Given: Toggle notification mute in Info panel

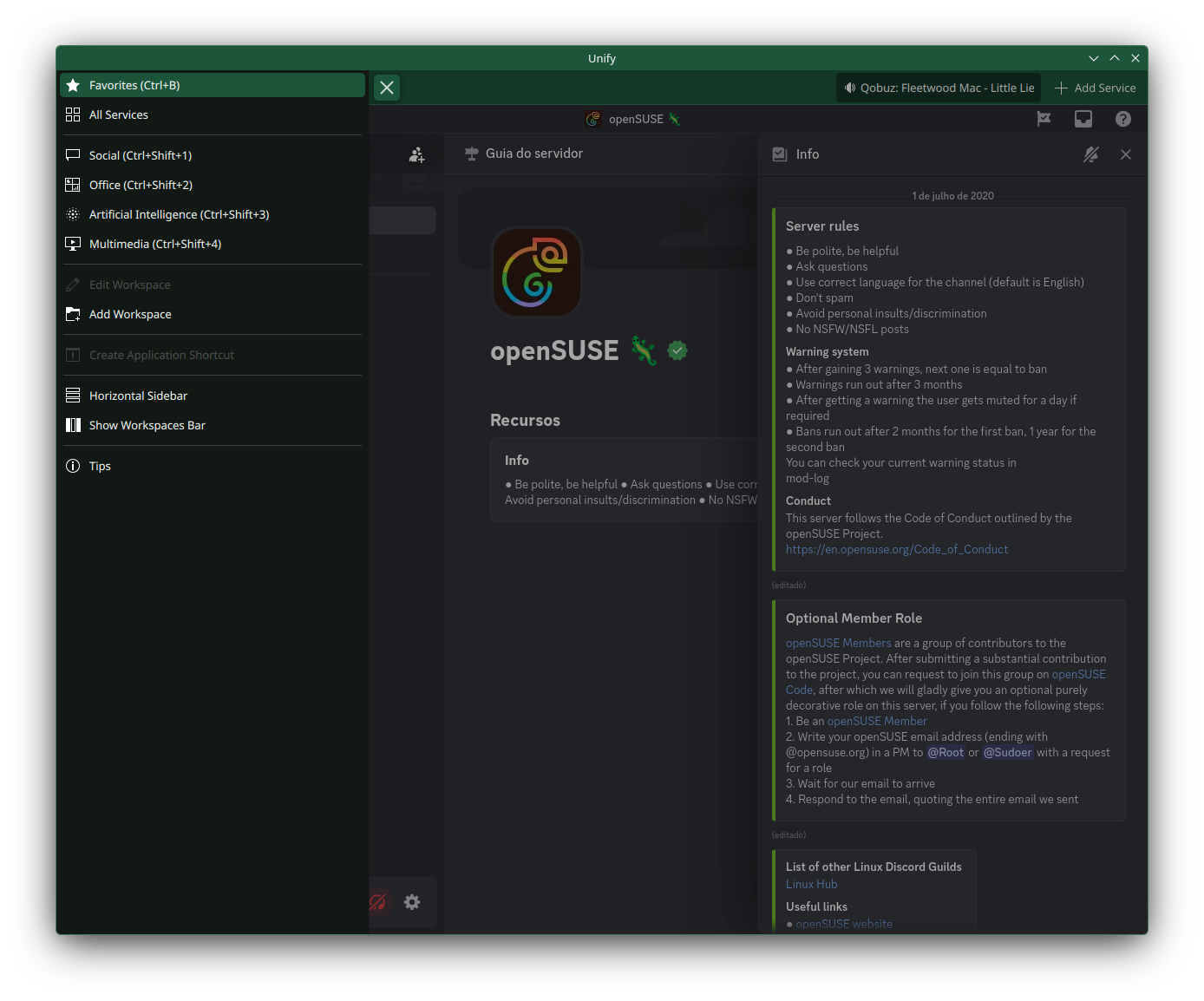Looking at the screenshot, I should click(1091, 154).
